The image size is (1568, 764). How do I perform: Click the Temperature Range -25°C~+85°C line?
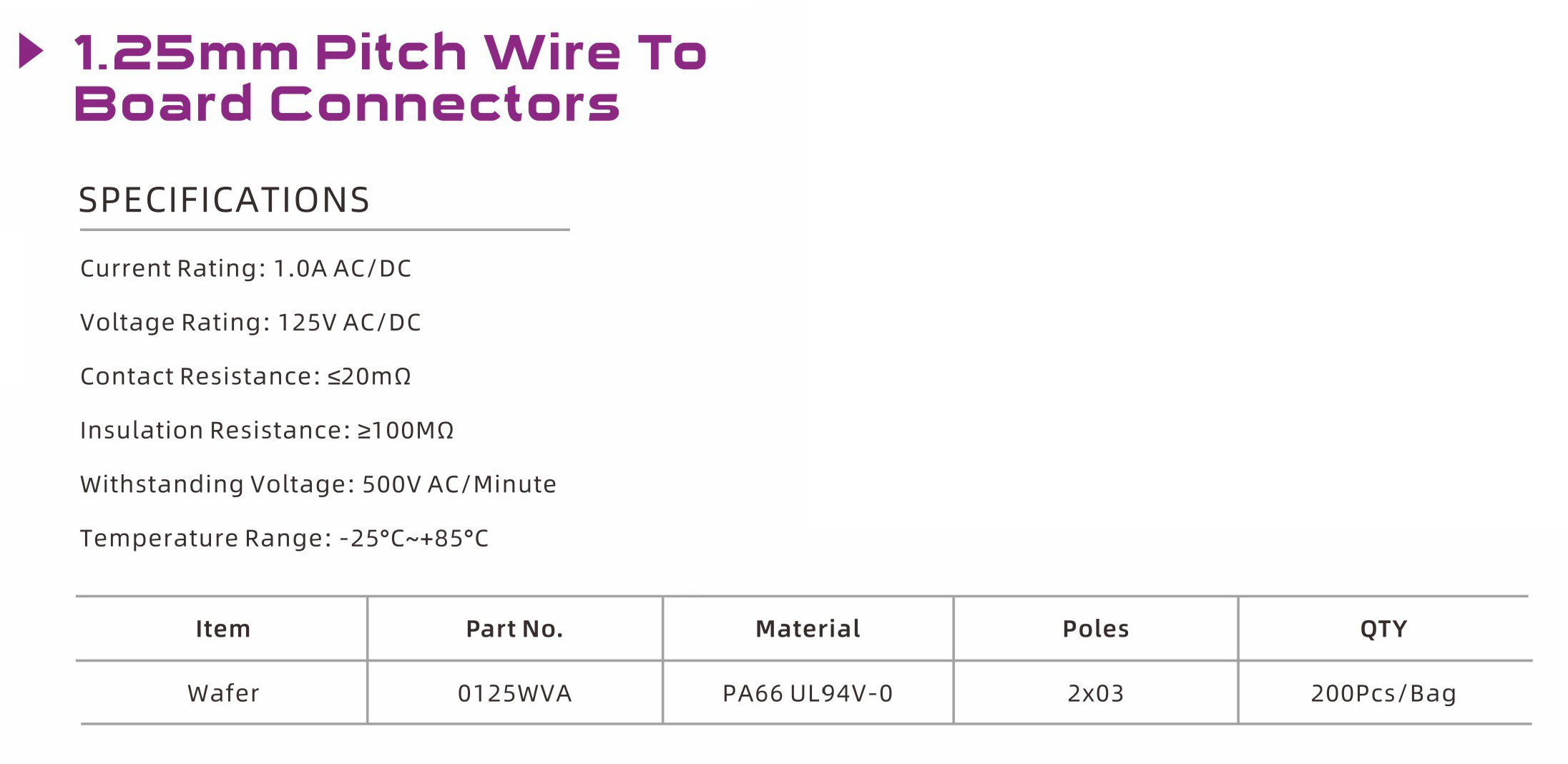(x=284, y=538)
